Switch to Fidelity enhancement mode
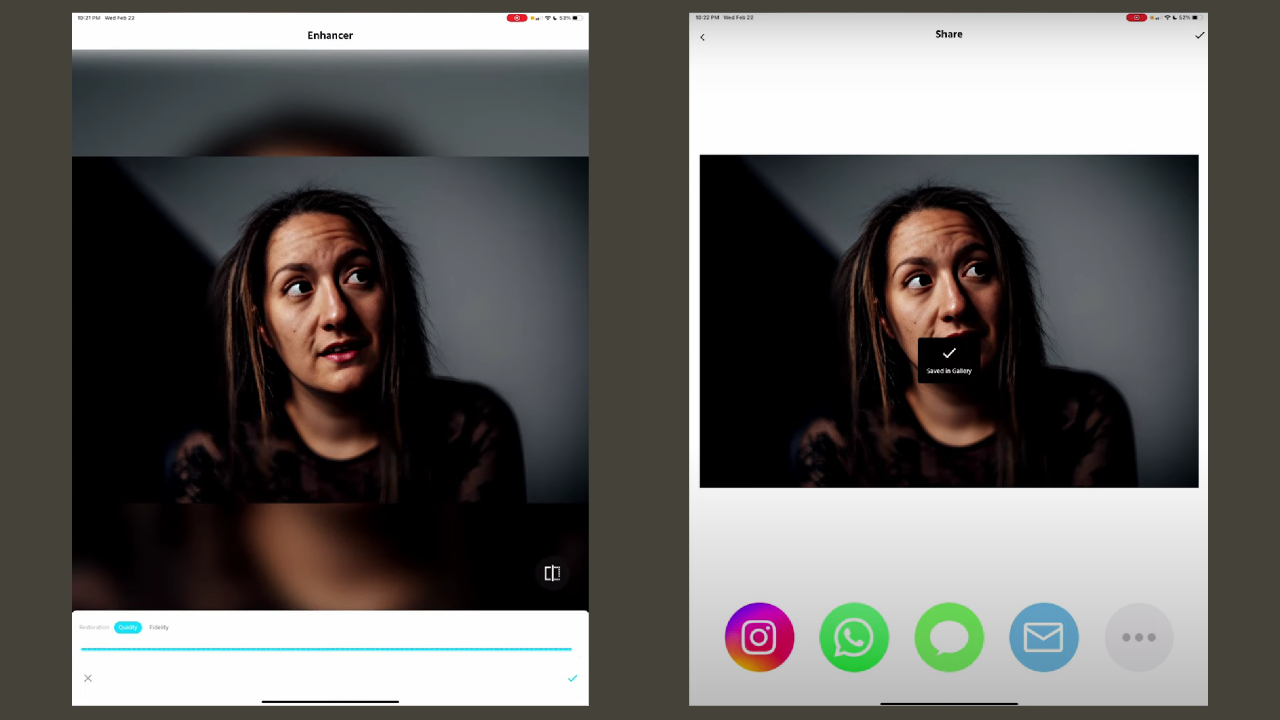Screen dimensions: 1280x720 pos(159,627)
